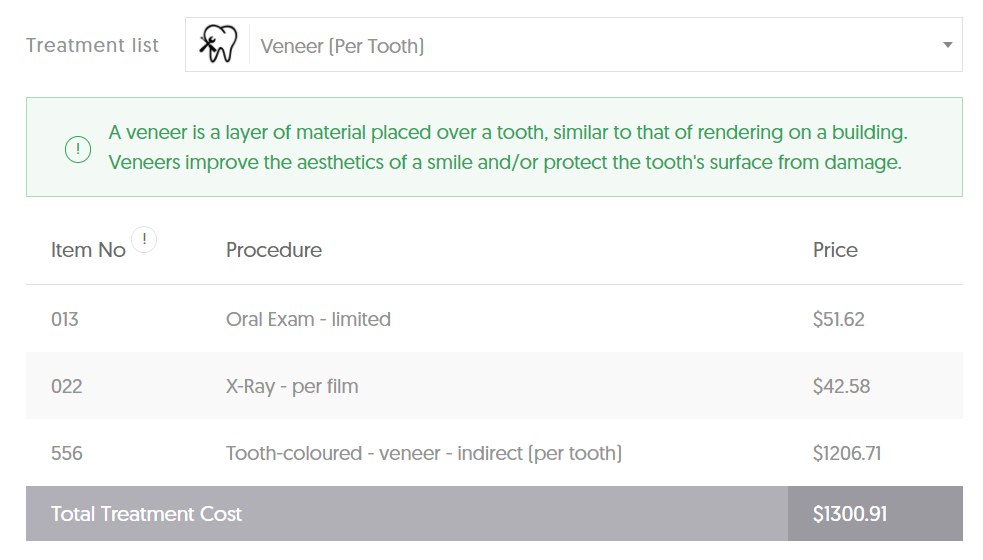Click the Tooth-coloured veneer indirect procedure

coord(424,453)
